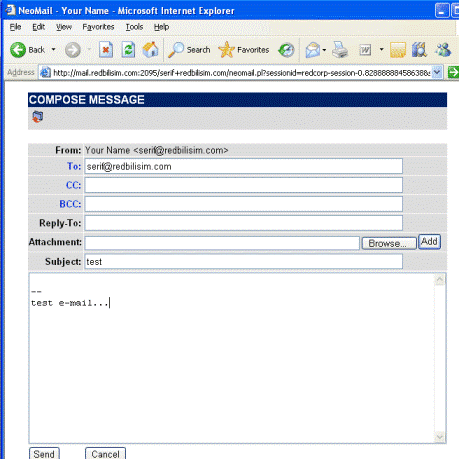
Task: Click the message body scrollbar down arrow
Action: coord(440,436)
